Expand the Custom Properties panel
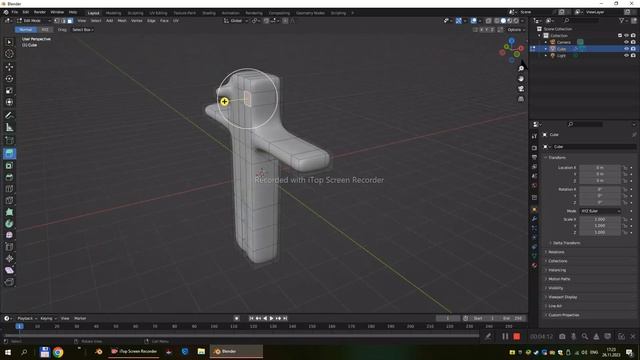The width and height of the screenshot is (640, 360). (x=563, y=315)
